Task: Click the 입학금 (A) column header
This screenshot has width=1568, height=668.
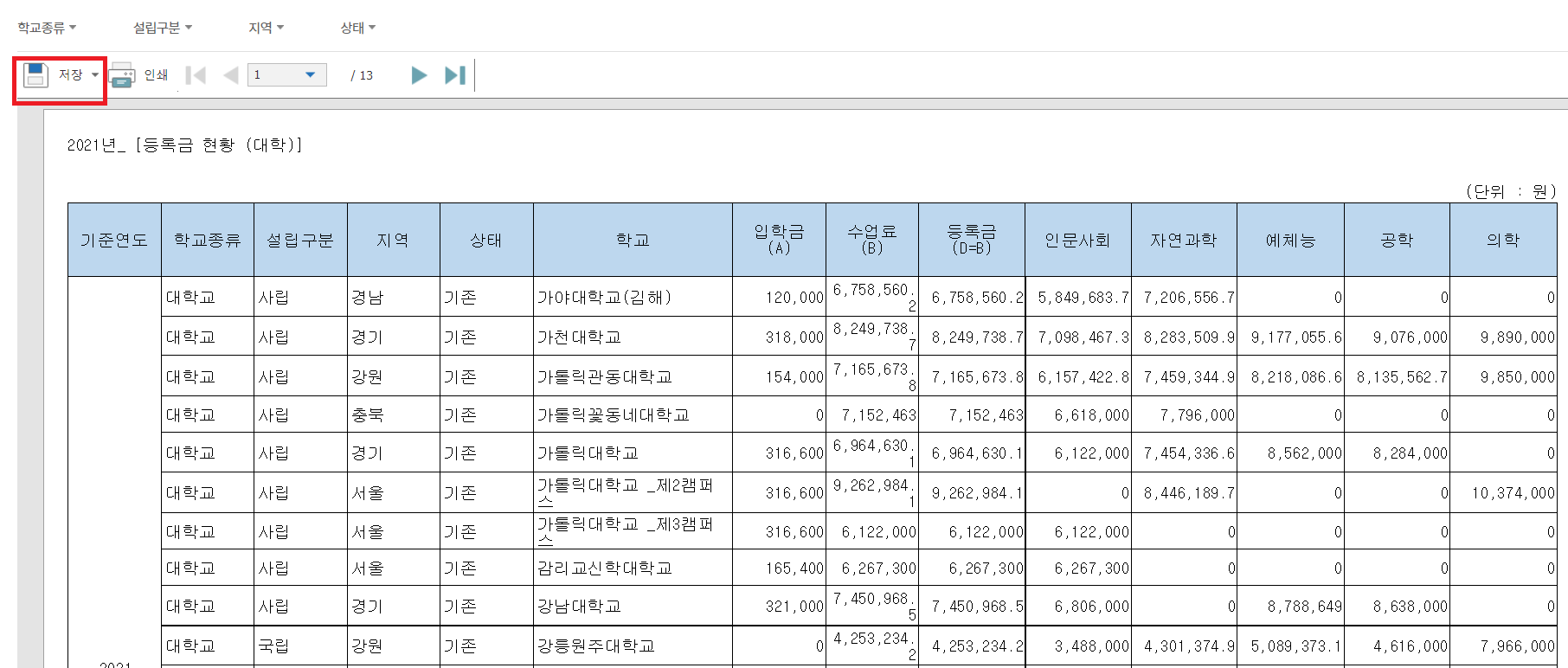Action: tap(779, 240)
